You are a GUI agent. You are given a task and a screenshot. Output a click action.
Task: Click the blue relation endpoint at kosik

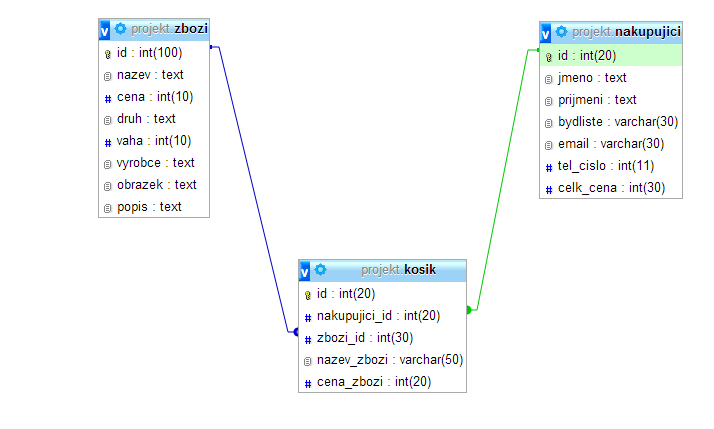(295, 331)
